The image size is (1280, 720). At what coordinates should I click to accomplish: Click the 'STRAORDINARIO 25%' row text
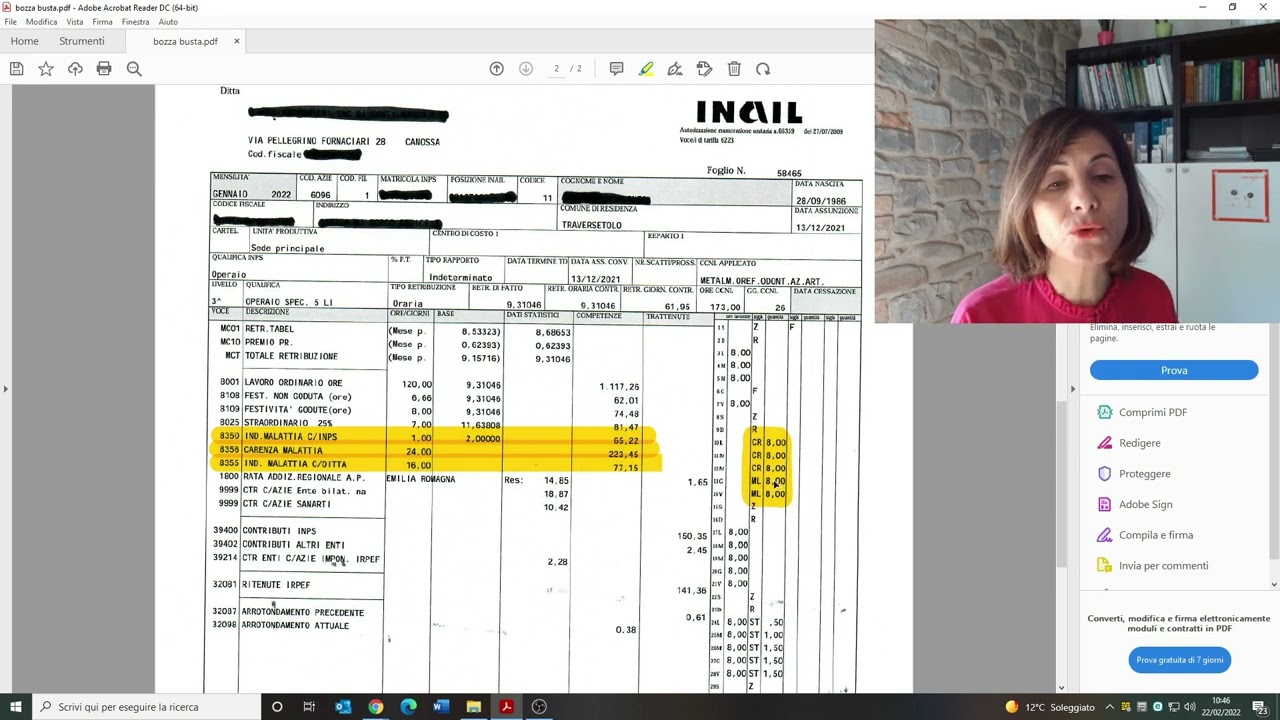pyautogui.click(x=288, y=424)
